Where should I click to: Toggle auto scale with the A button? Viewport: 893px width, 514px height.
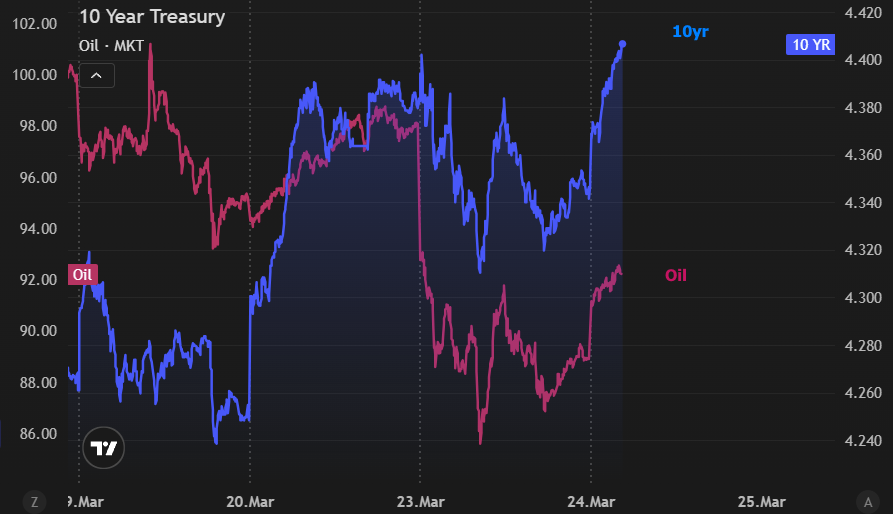pyautogui.click(x=868, y=501)
